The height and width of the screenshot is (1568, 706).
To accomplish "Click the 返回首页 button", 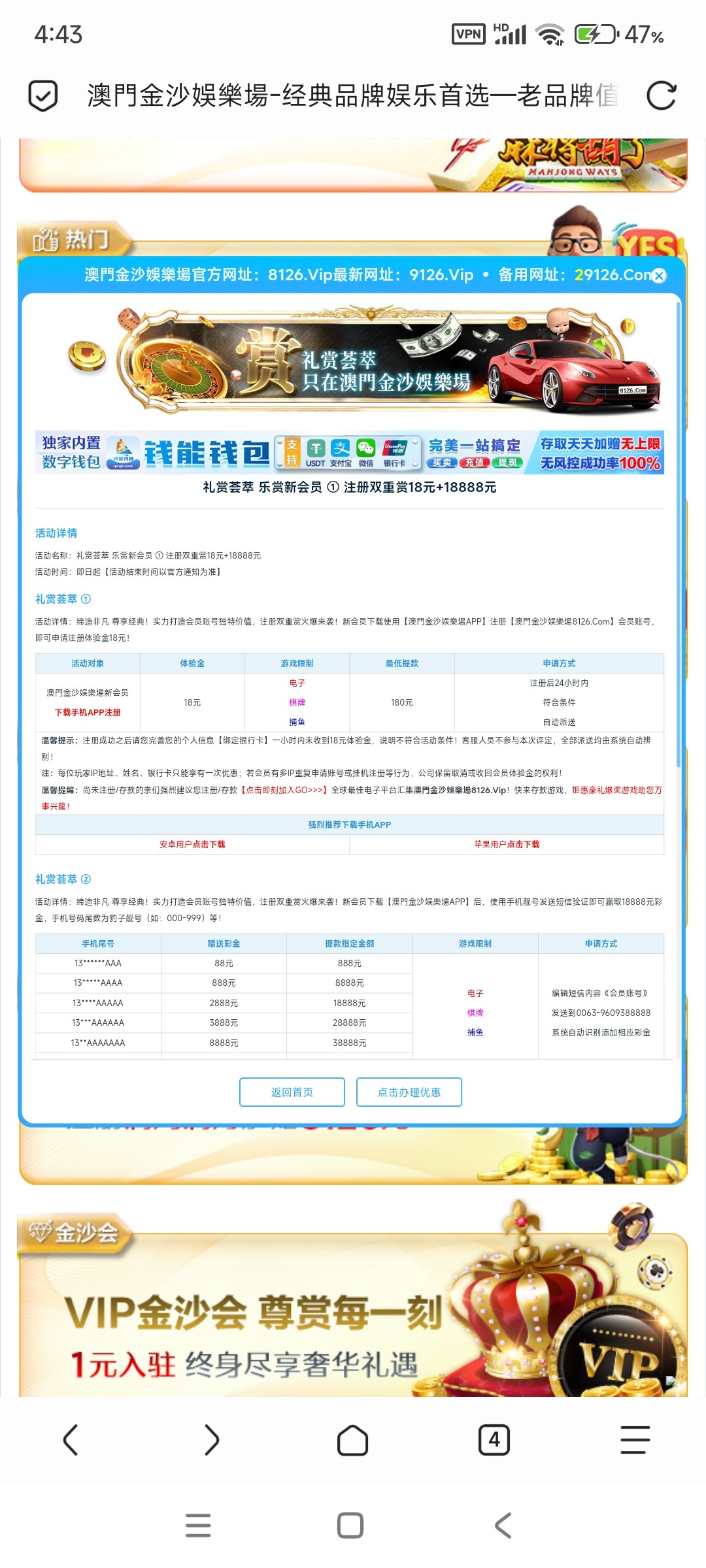I will (x=292, y=1092).
